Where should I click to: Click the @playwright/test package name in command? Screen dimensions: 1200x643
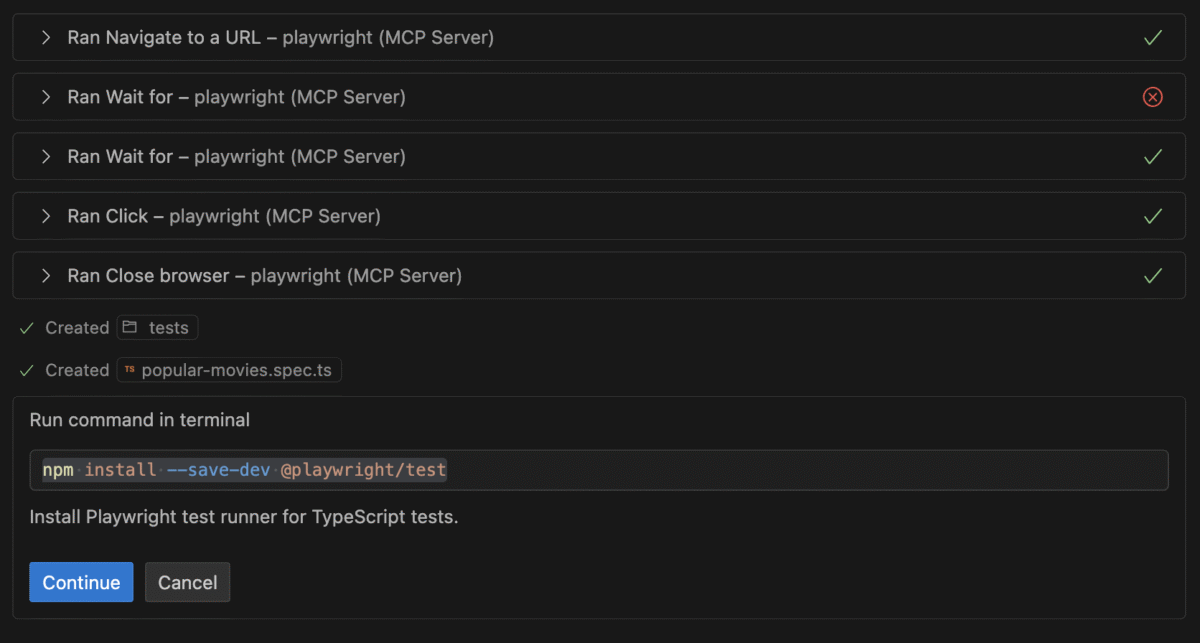(x=363, y=470)
